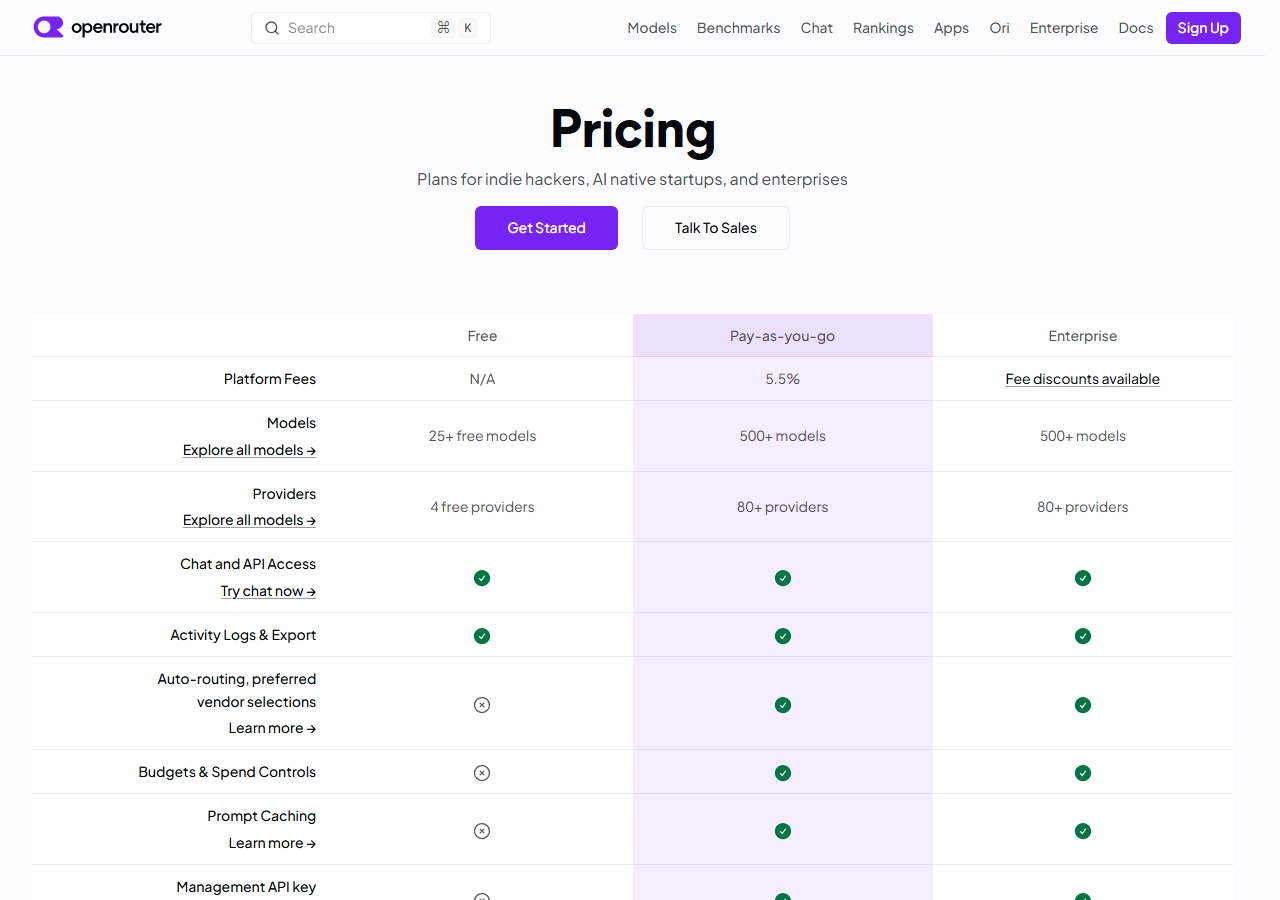Viewport: 1280px width, 900px height.
Task: Click the Pay-as-you-go checkmark for Activity Logs & Export
Action: (783, 636)
